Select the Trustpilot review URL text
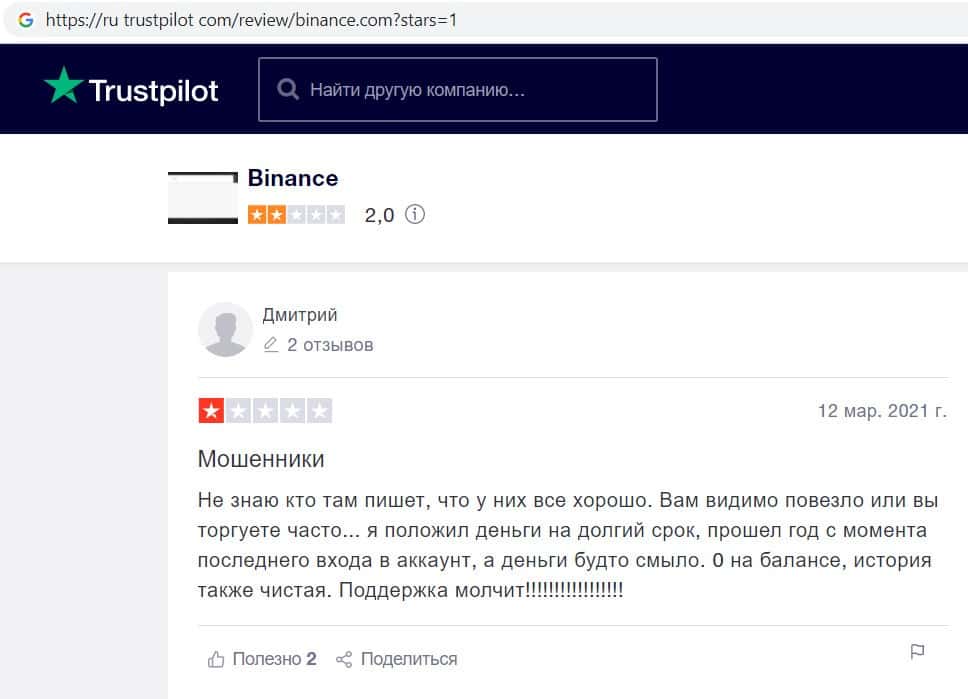Viewport: 968px width, 699px height. click(251, 19)
